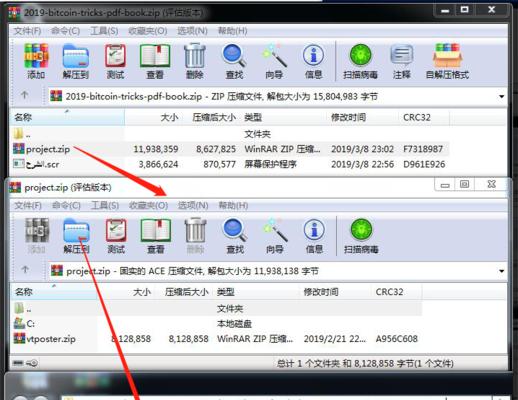Click Info (信息) icon in bitcoin-tricks window

point(314,62)
